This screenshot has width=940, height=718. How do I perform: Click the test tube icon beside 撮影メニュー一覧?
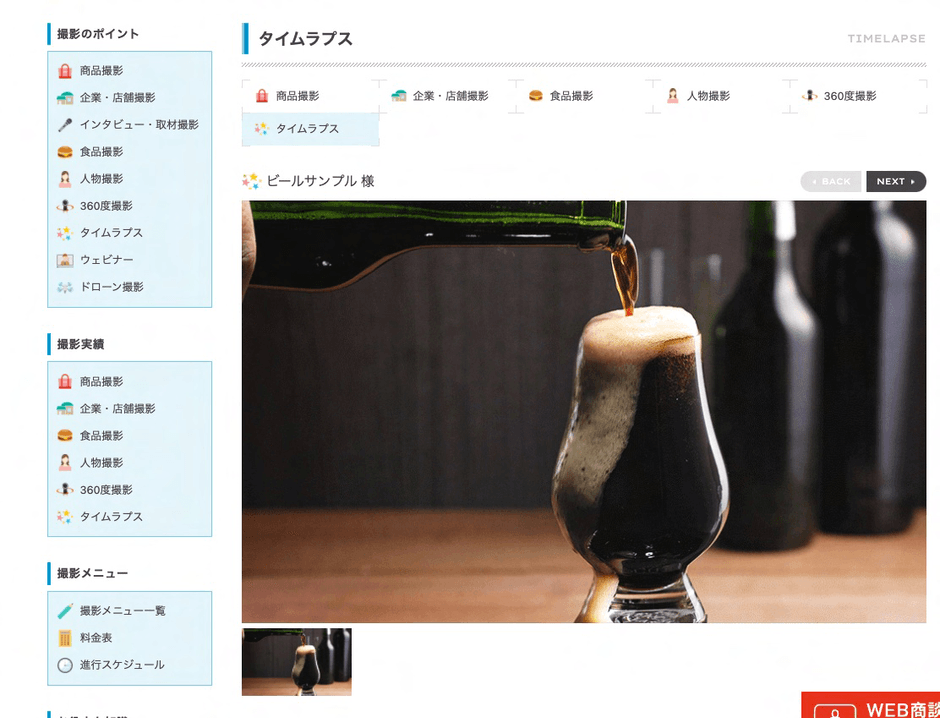(65, 611)
